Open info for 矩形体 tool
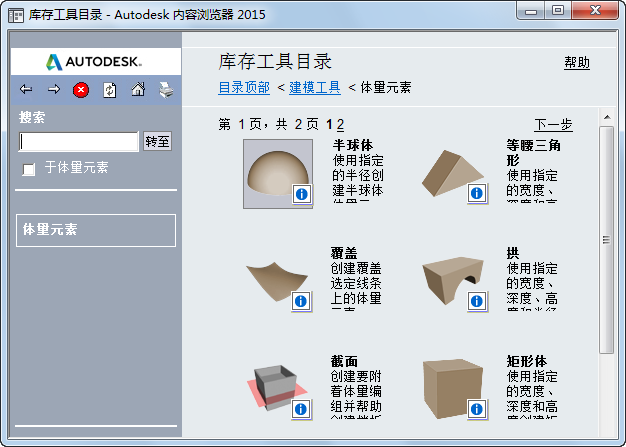Viewport: 626px width, 447px height. (x=477, y=409)
